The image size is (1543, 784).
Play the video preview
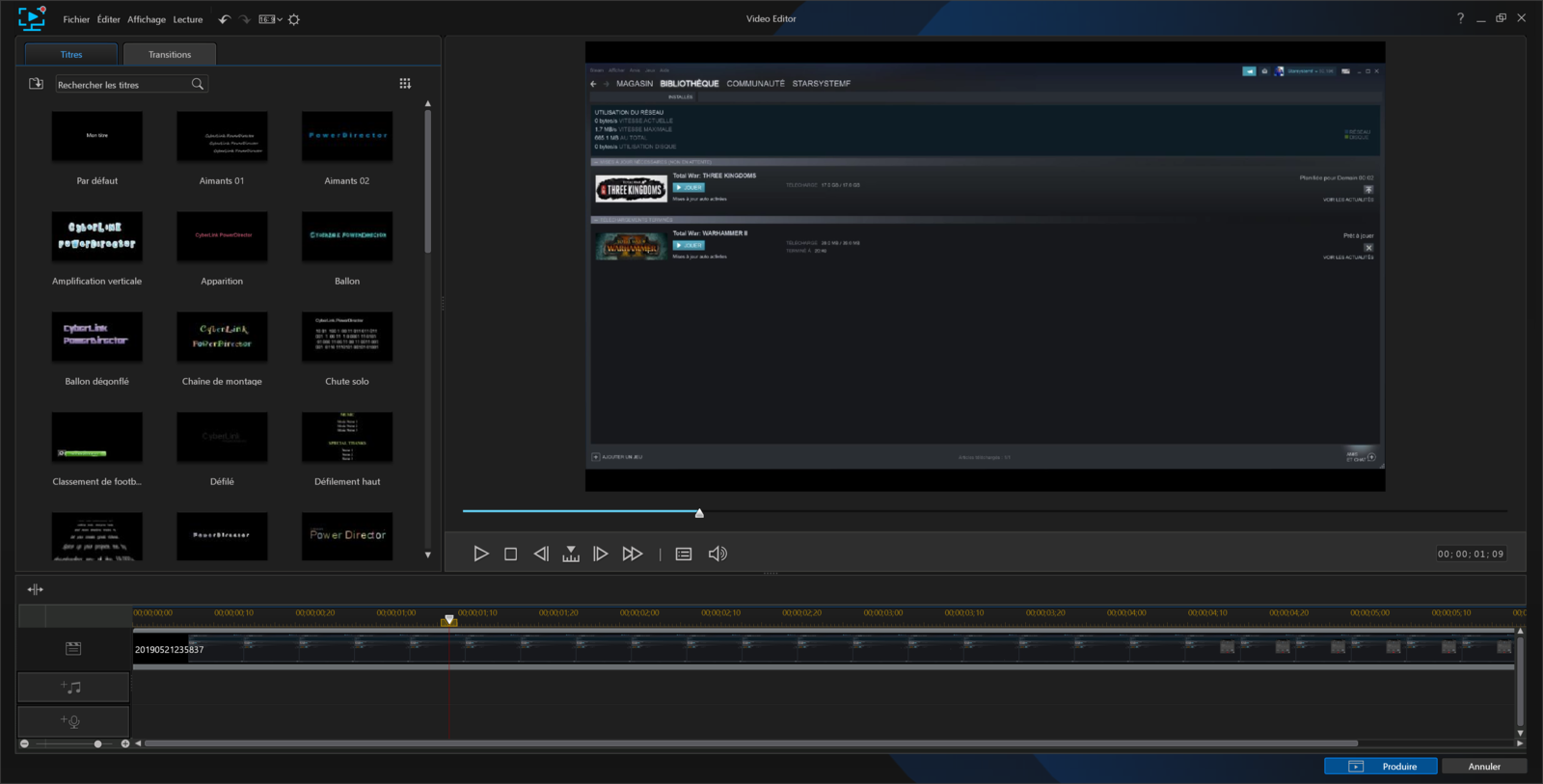click(481, 554)
